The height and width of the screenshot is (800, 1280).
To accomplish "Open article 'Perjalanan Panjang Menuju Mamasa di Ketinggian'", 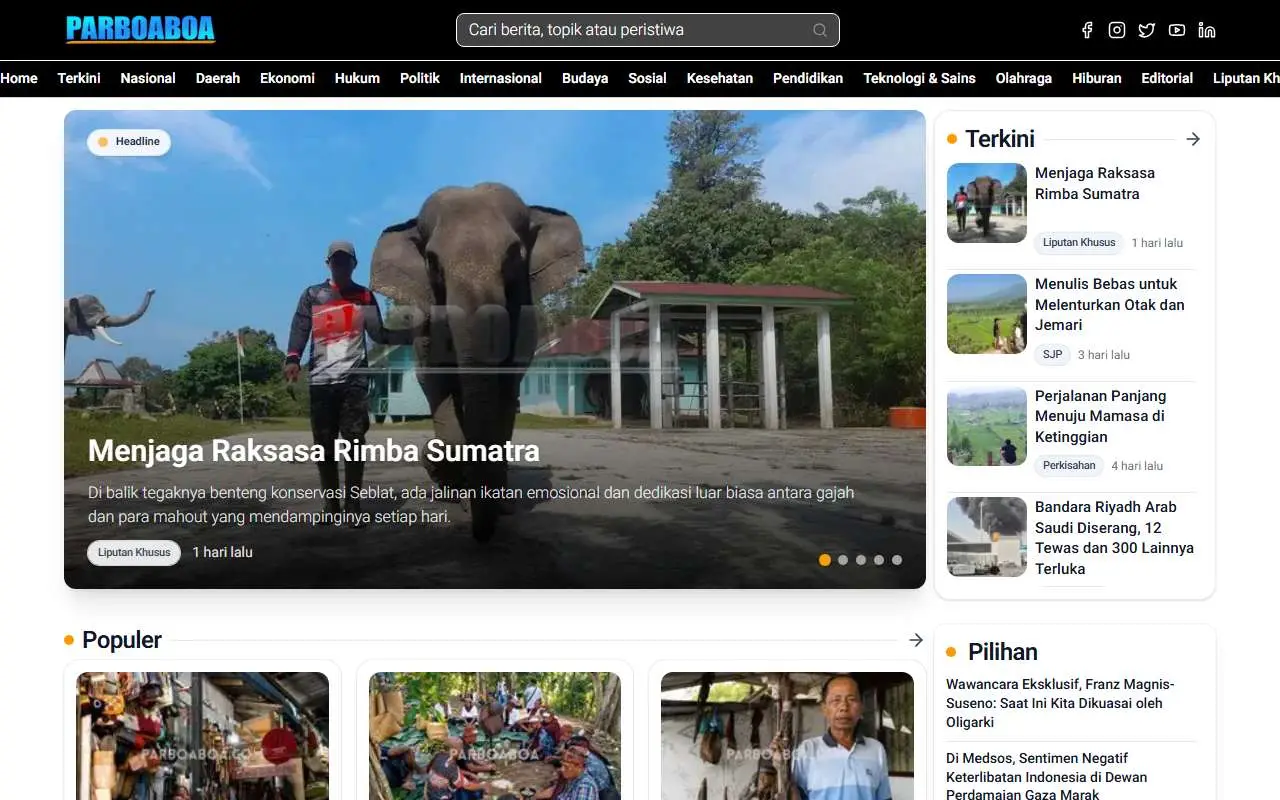I will click(x=1101, y=416).
